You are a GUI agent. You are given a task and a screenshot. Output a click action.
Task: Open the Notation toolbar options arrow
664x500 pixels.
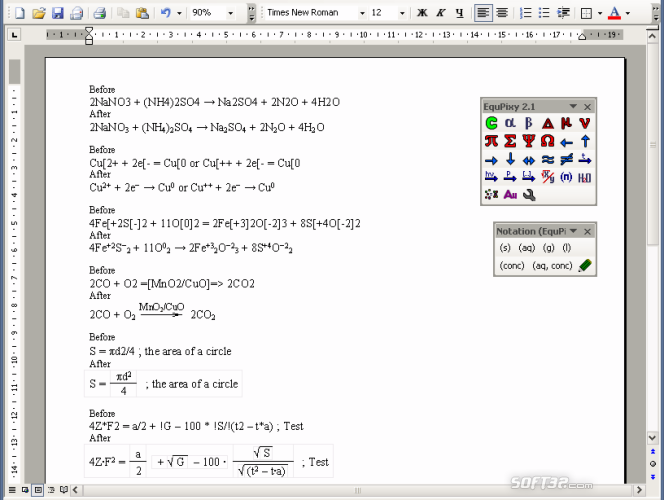(573, 230)
